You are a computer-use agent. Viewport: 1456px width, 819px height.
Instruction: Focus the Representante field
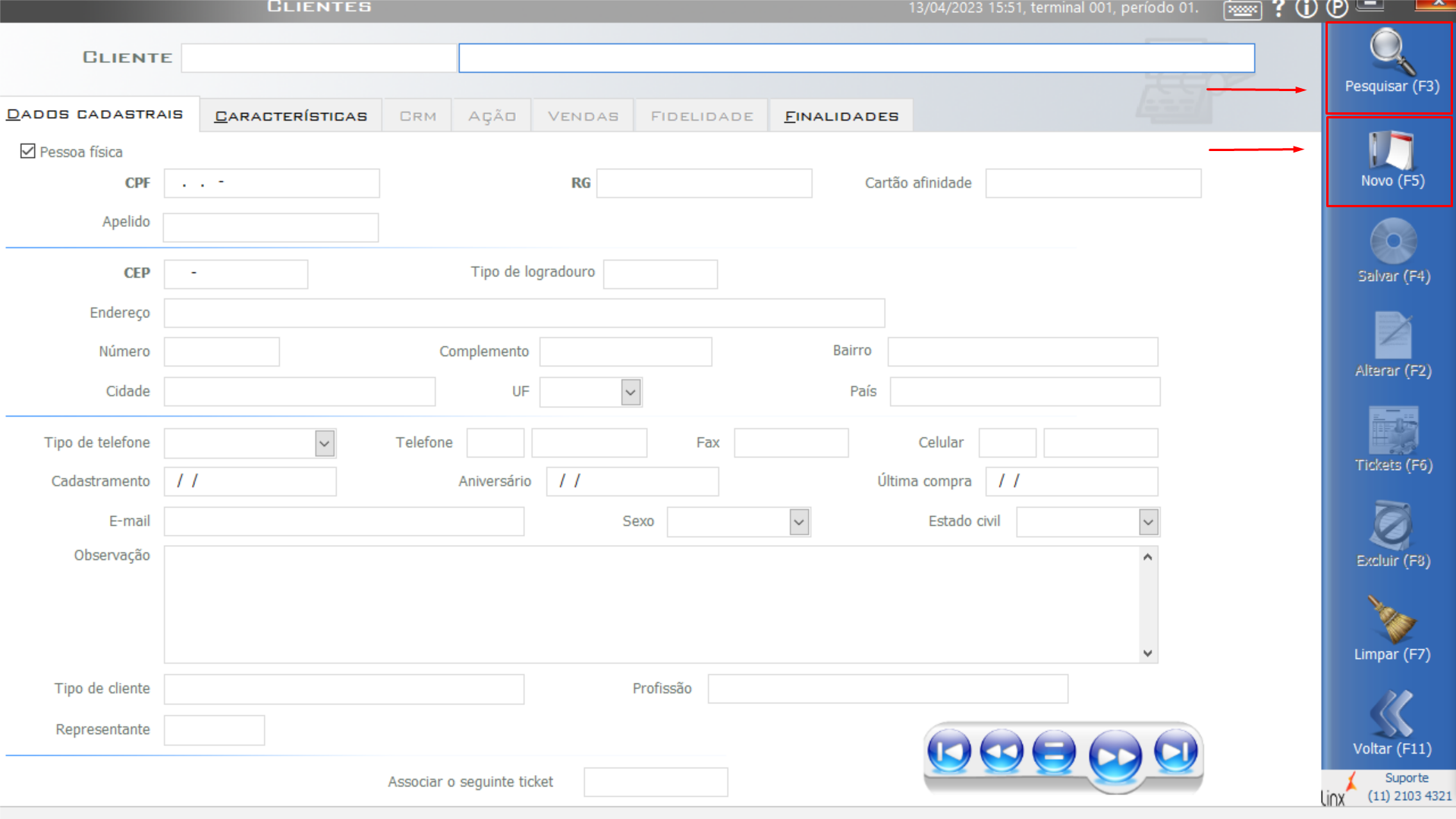215,730
